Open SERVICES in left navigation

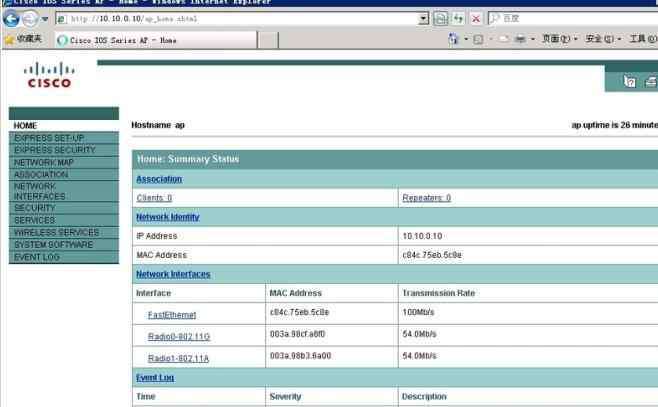[64, 220]
